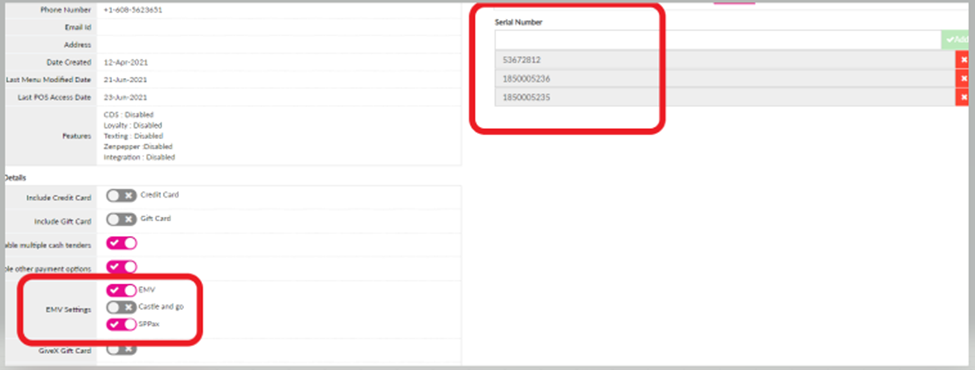Viewport: 975px width, 370px height.
Task: Select serial number row 53672812
Action: tap(725, 60)
